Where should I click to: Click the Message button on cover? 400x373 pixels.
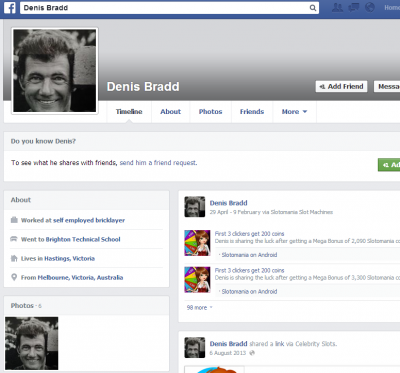click(387, 86)
